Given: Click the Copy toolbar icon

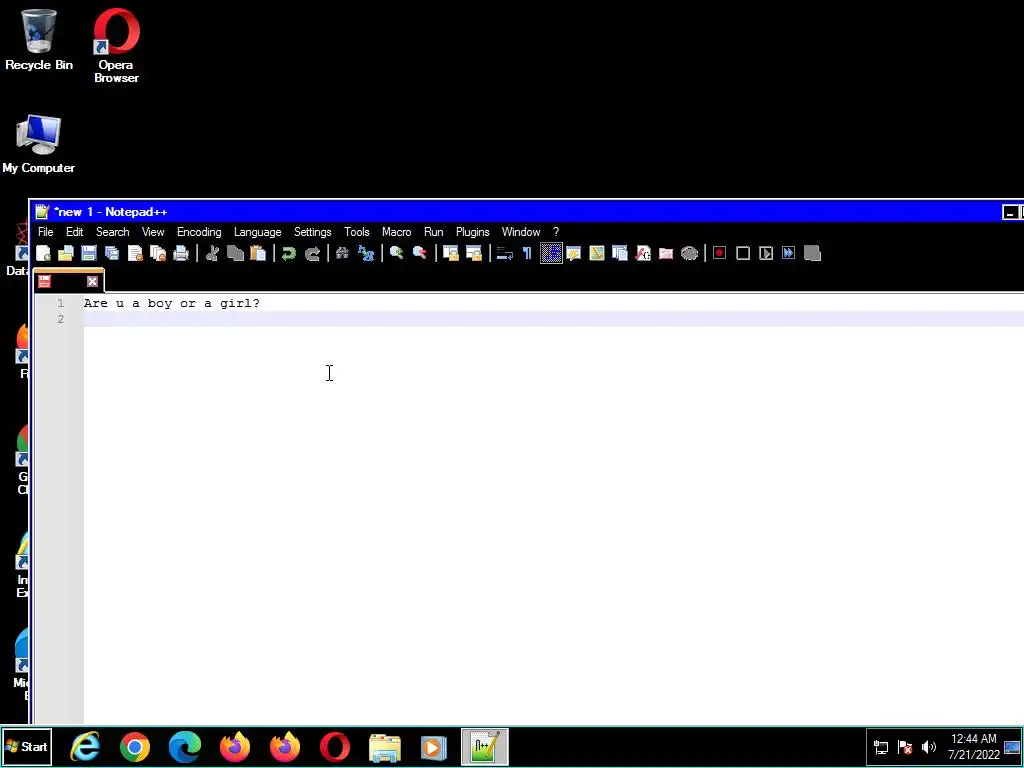Looking at the screenshot, I should [x=235, y=253].
